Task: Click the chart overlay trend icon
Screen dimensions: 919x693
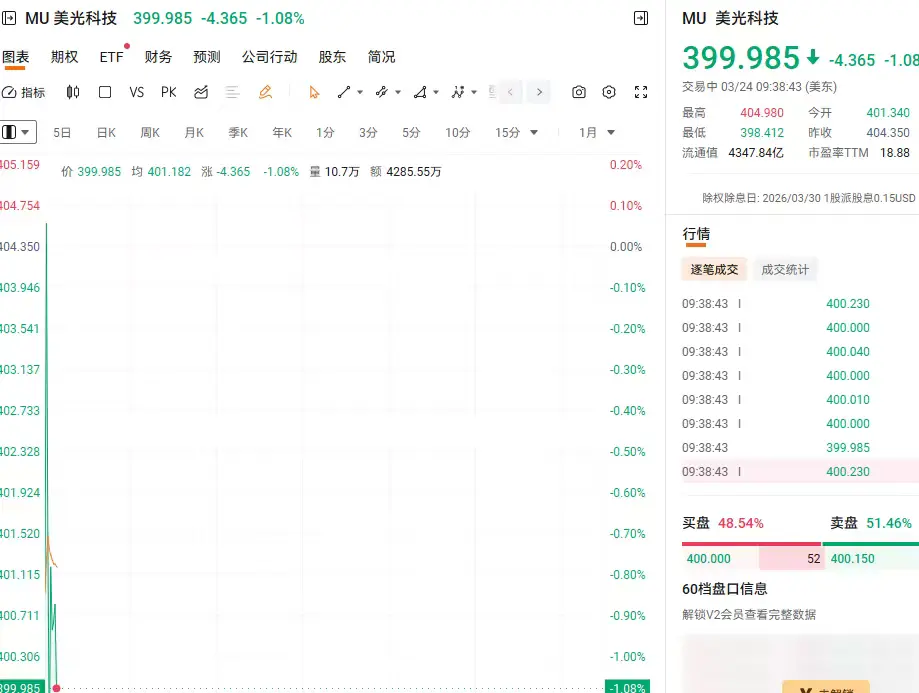Action: 201,92
